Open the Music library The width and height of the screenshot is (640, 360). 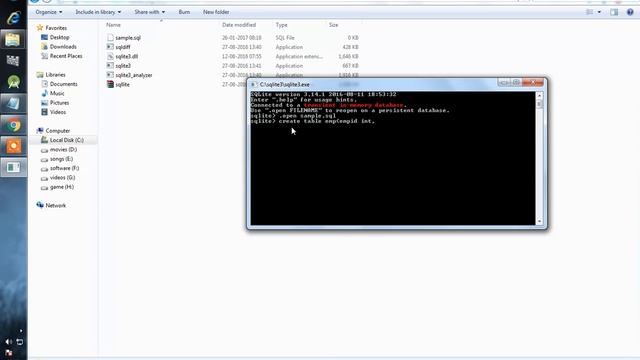tap(53, 93)
